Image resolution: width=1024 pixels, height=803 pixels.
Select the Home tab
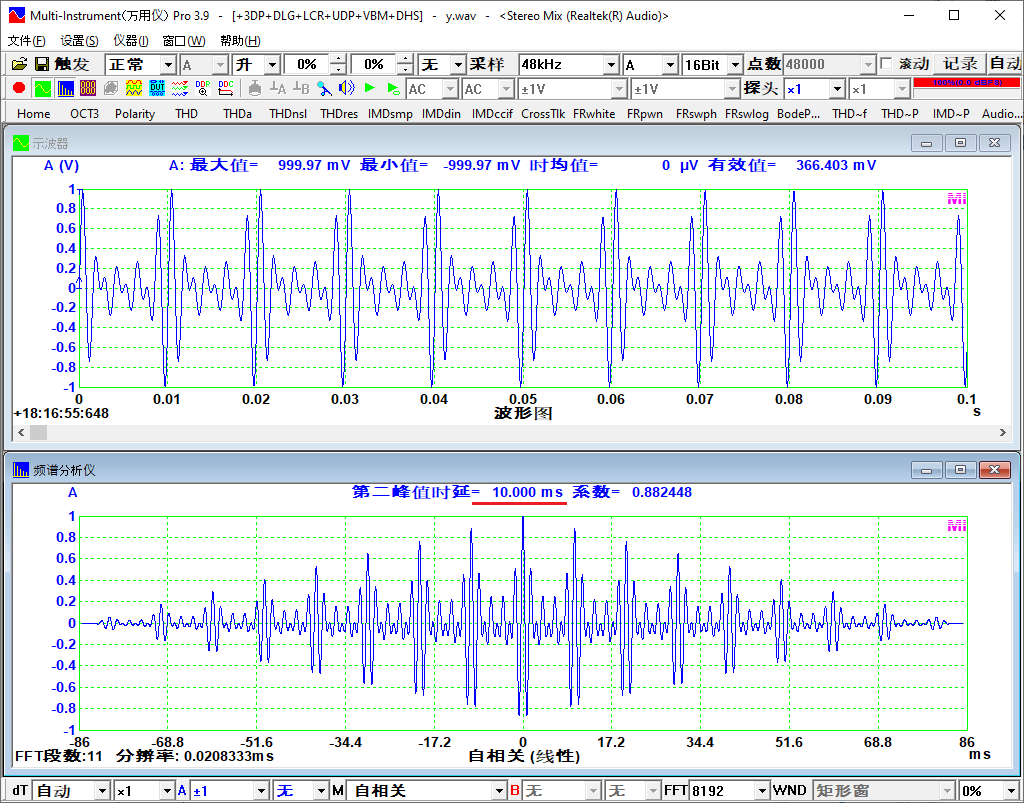click(x=33, y=114)
